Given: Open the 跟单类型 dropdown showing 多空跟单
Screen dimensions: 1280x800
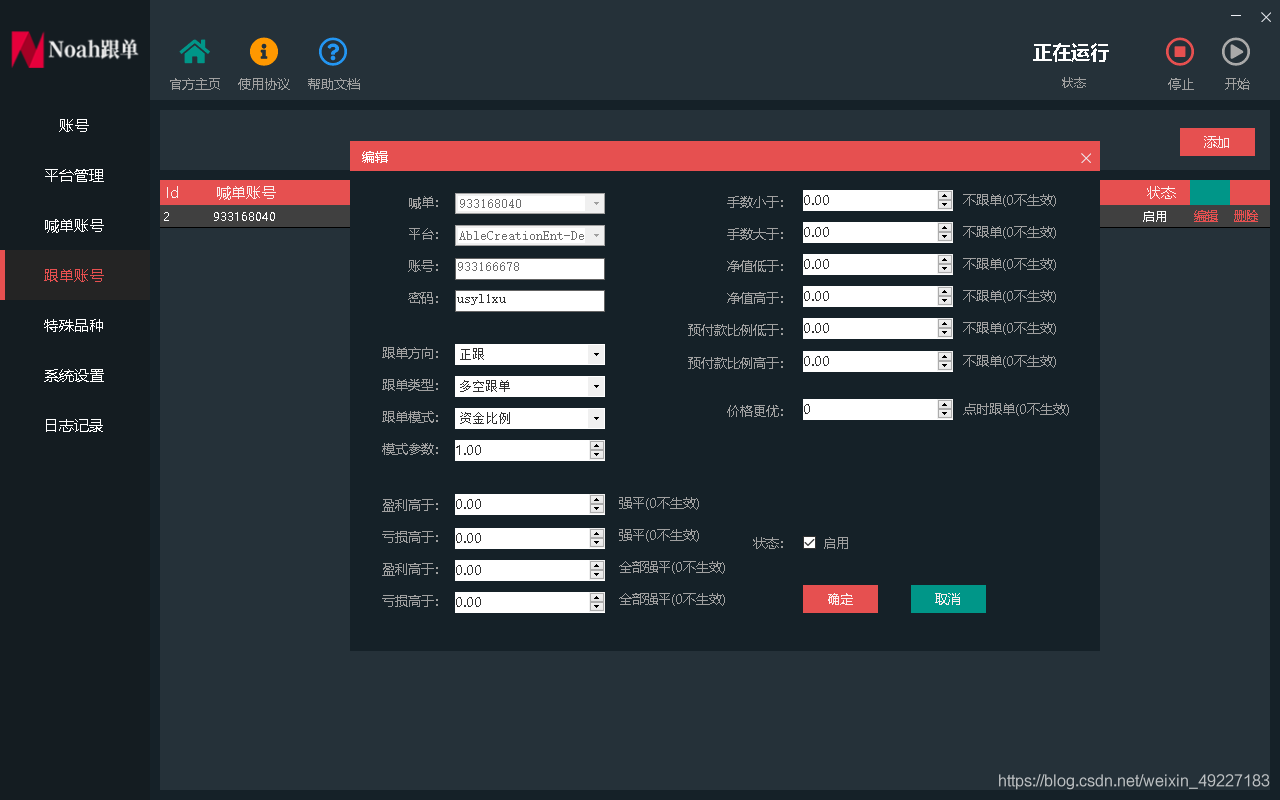Looking at the screenshot, I should point(530,386).
